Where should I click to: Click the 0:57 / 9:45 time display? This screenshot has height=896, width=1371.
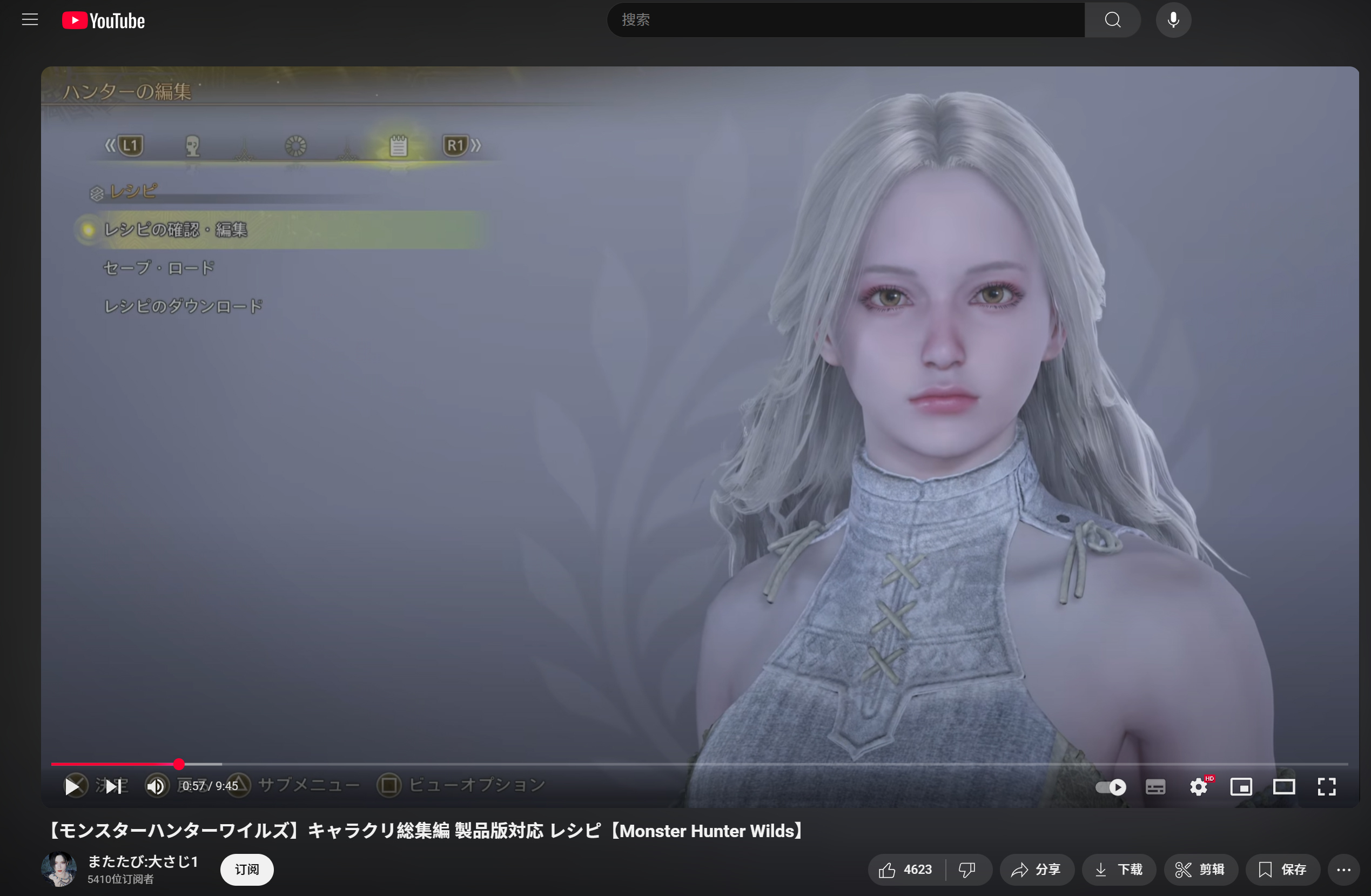[210, 786]
